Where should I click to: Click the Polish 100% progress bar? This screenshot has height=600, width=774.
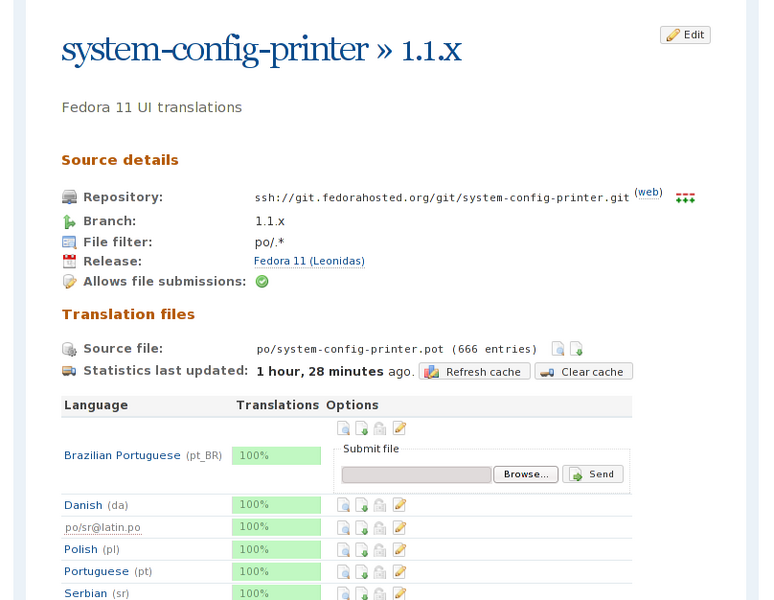pos(276,550)
